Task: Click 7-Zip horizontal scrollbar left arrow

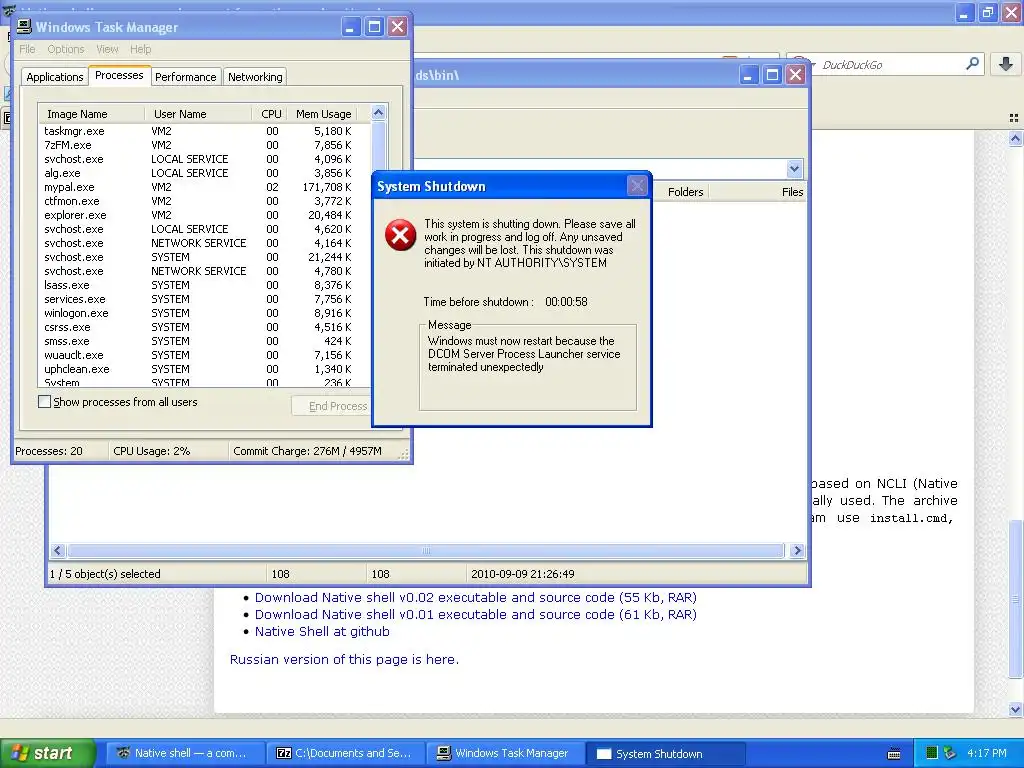Action: 57,551
